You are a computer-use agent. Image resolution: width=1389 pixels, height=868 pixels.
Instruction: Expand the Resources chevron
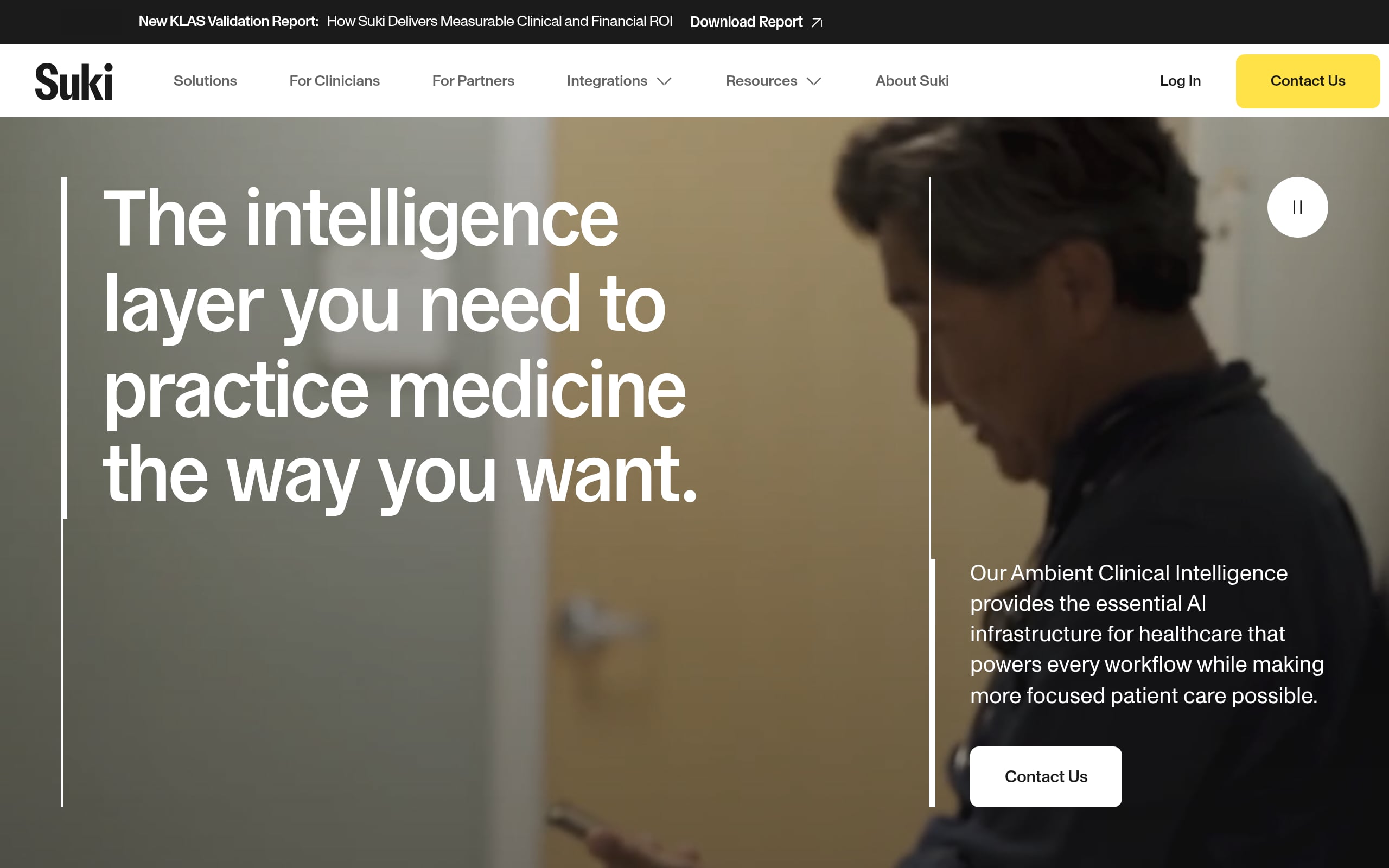[x=814, y=81]
